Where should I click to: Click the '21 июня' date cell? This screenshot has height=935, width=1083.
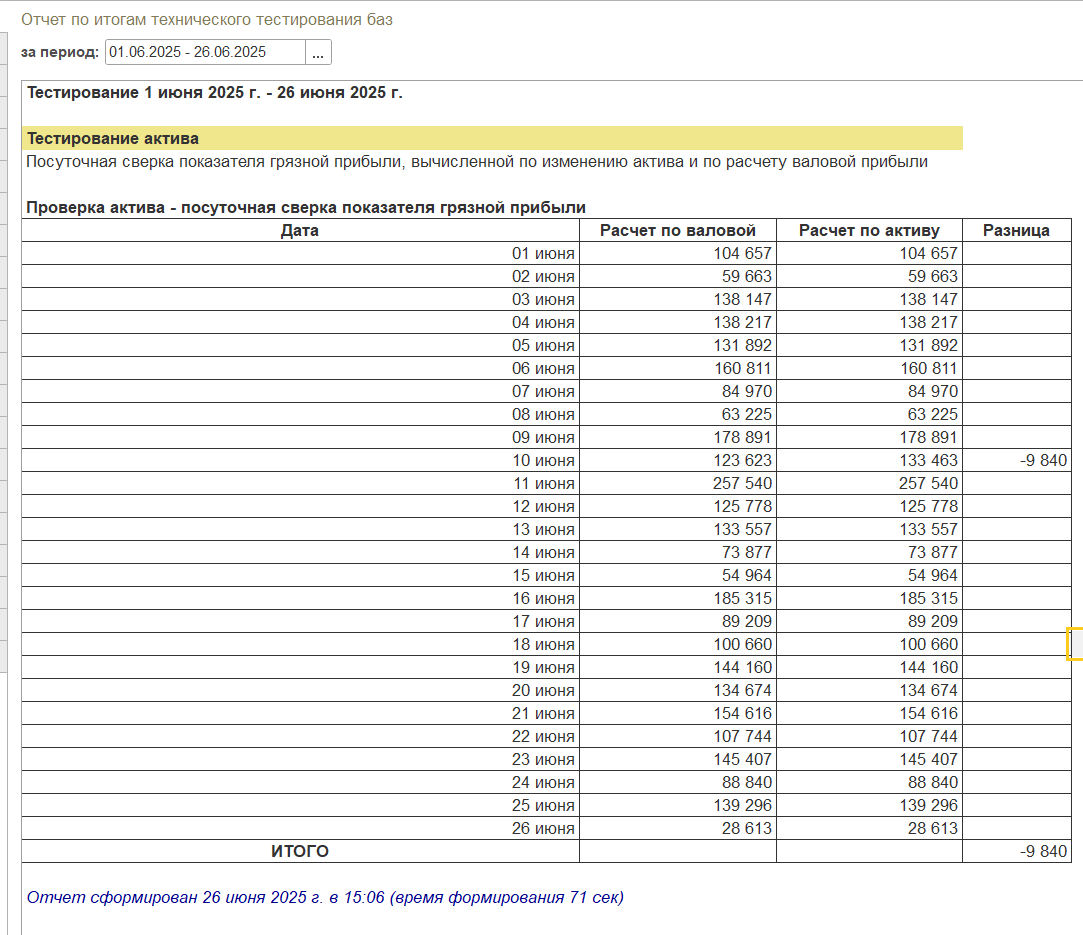(x=300, y=714)
